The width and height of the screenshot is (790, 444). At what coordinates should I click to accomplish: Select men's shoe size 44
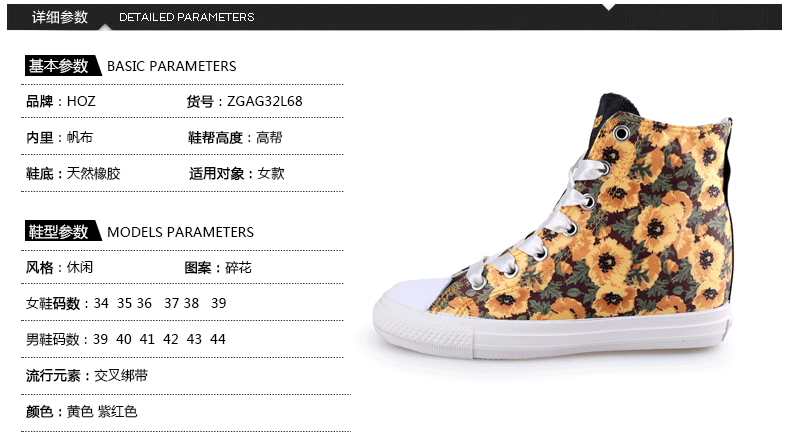pos(218,339)
